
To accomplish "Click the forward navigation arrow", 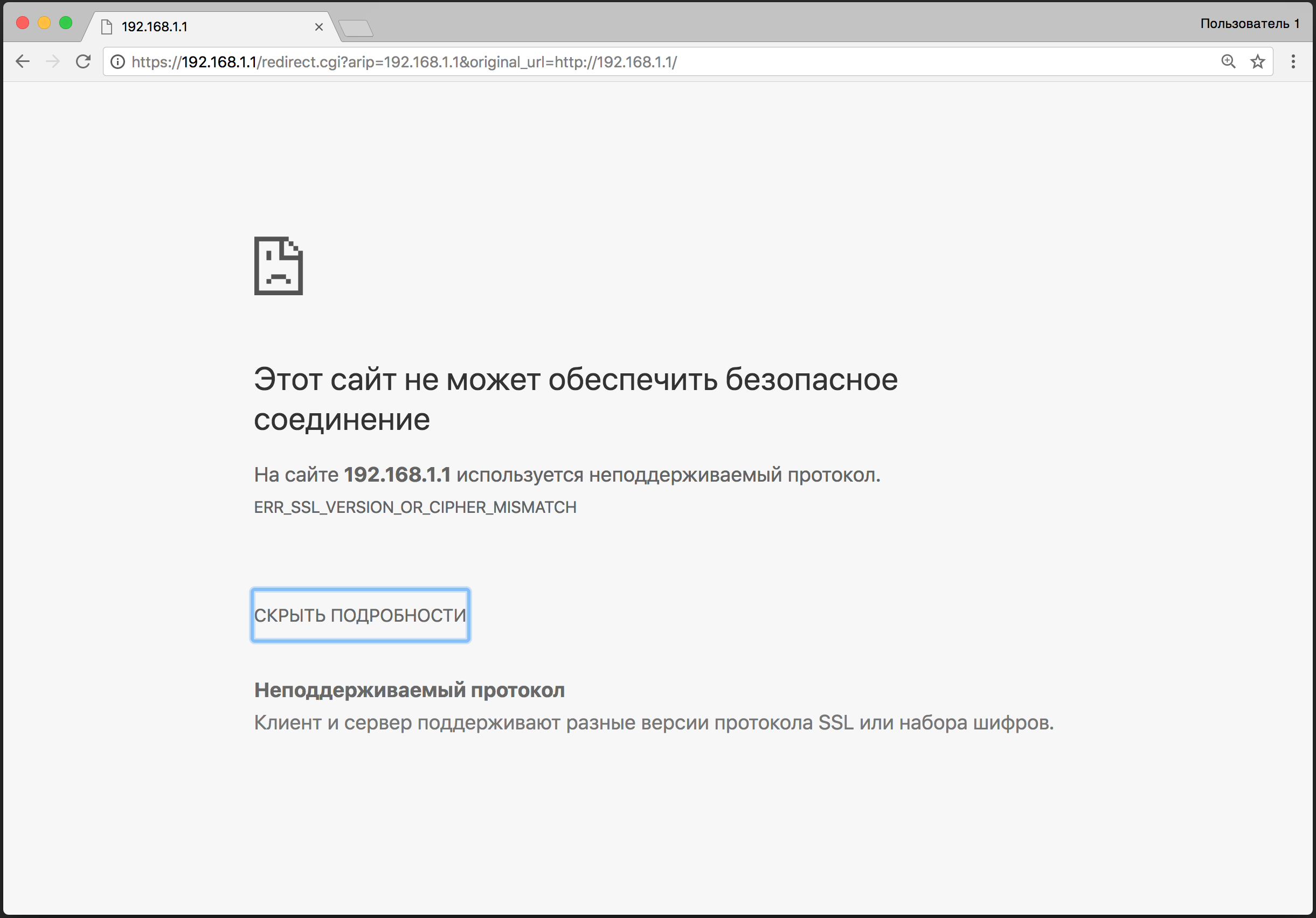I will coord(53,61).
